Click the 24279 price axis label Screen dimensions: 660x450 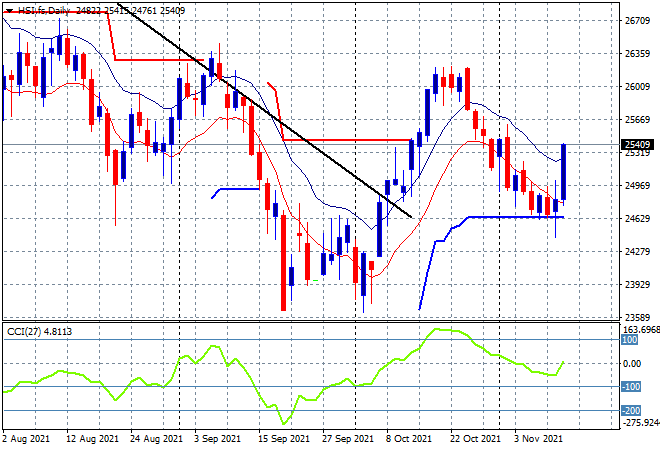[x=637, y=251]
